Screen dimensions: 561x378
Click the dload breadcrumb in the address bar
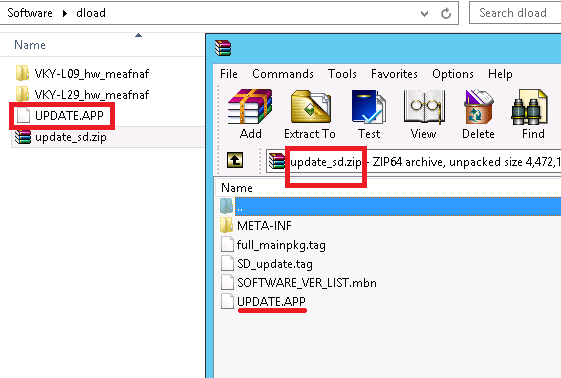[x=91, y=13]
